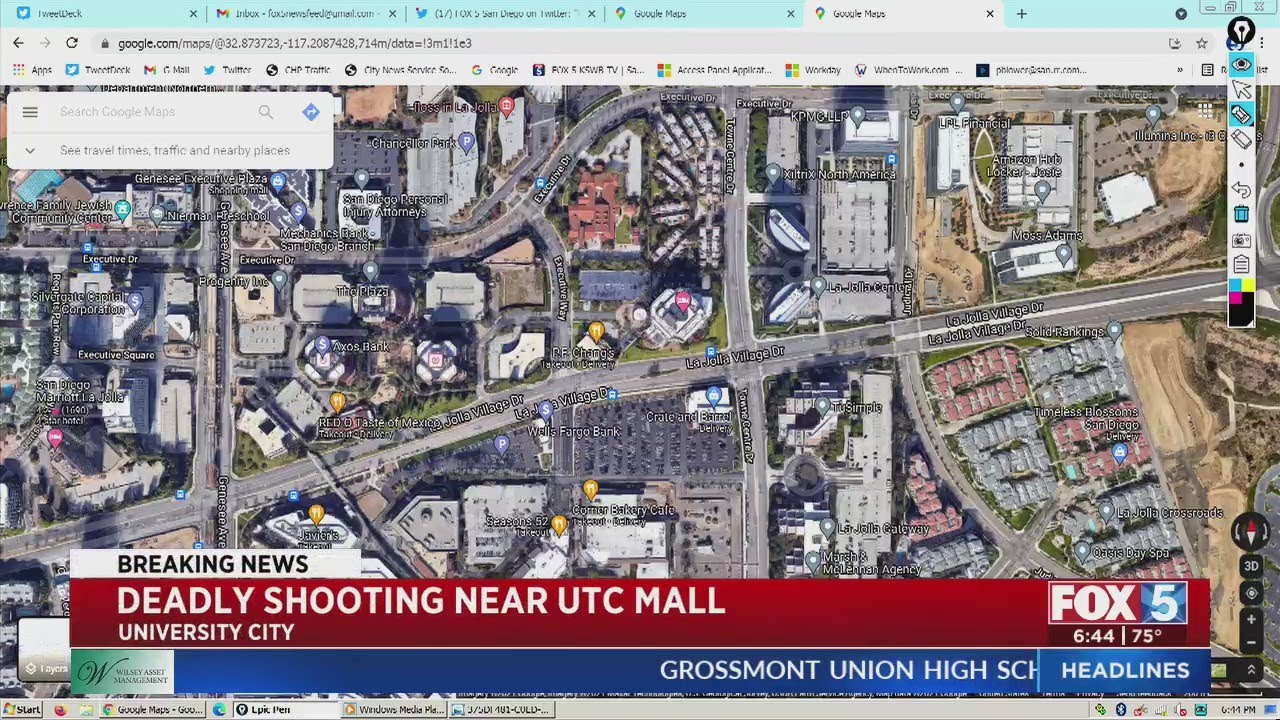The image size is (1280, 720).
Task: Reload the page with the browser refresh icon
Action: coord(72,43)
